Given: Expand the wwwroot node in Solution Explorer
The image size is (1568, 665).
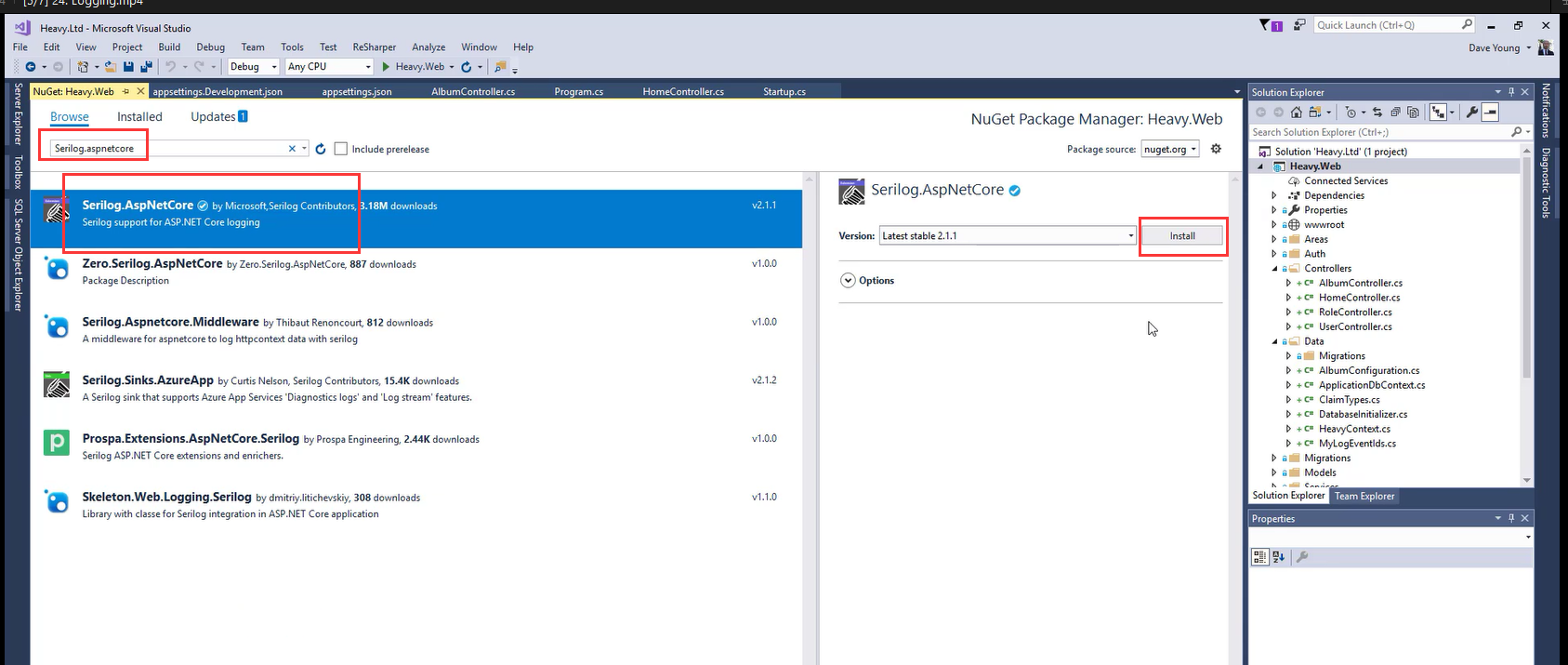Looking at the screenshot, I should coord(1274,224).
